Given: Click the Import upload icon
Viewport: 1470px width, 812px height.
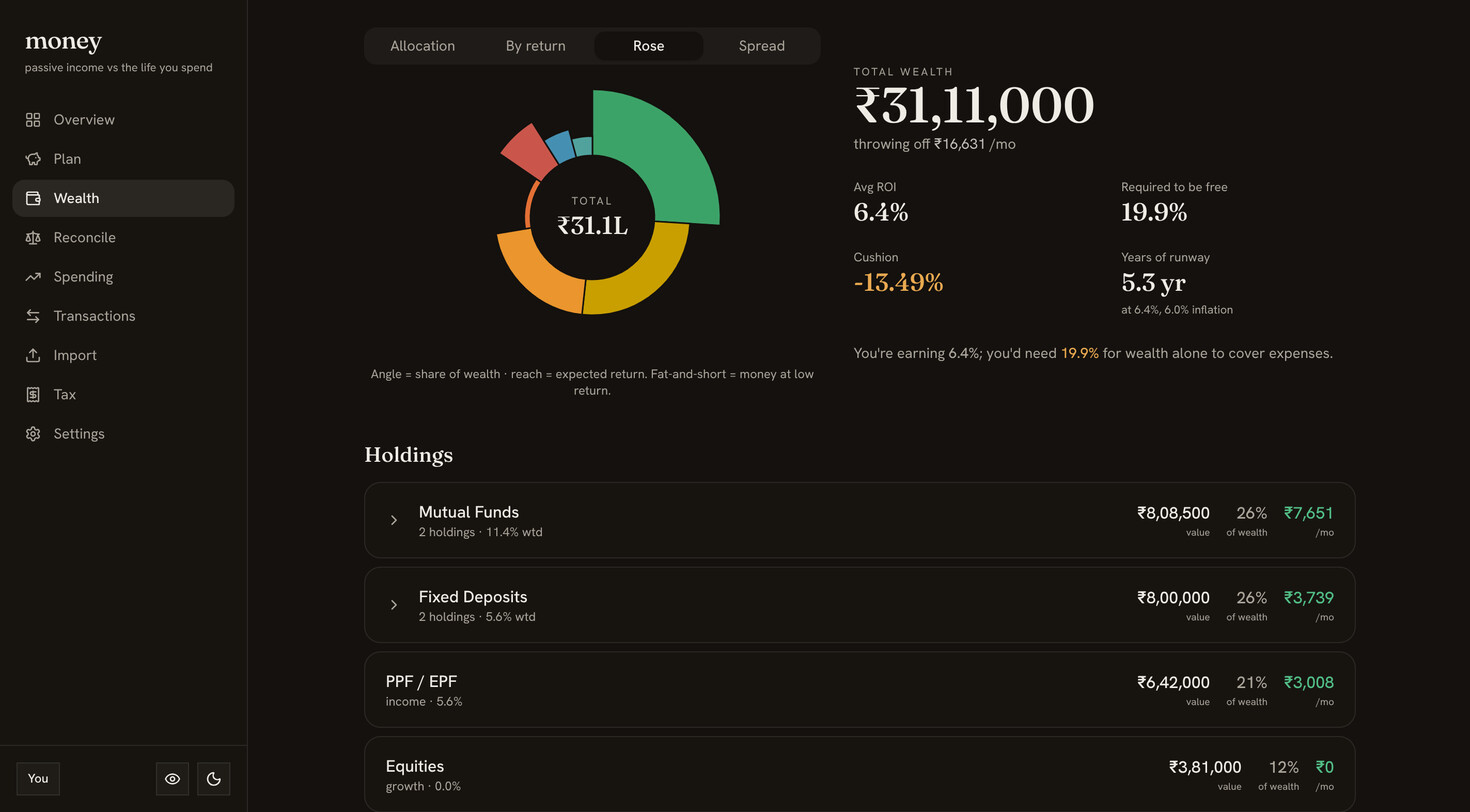Looking at the screenshot, I should 33,355.
